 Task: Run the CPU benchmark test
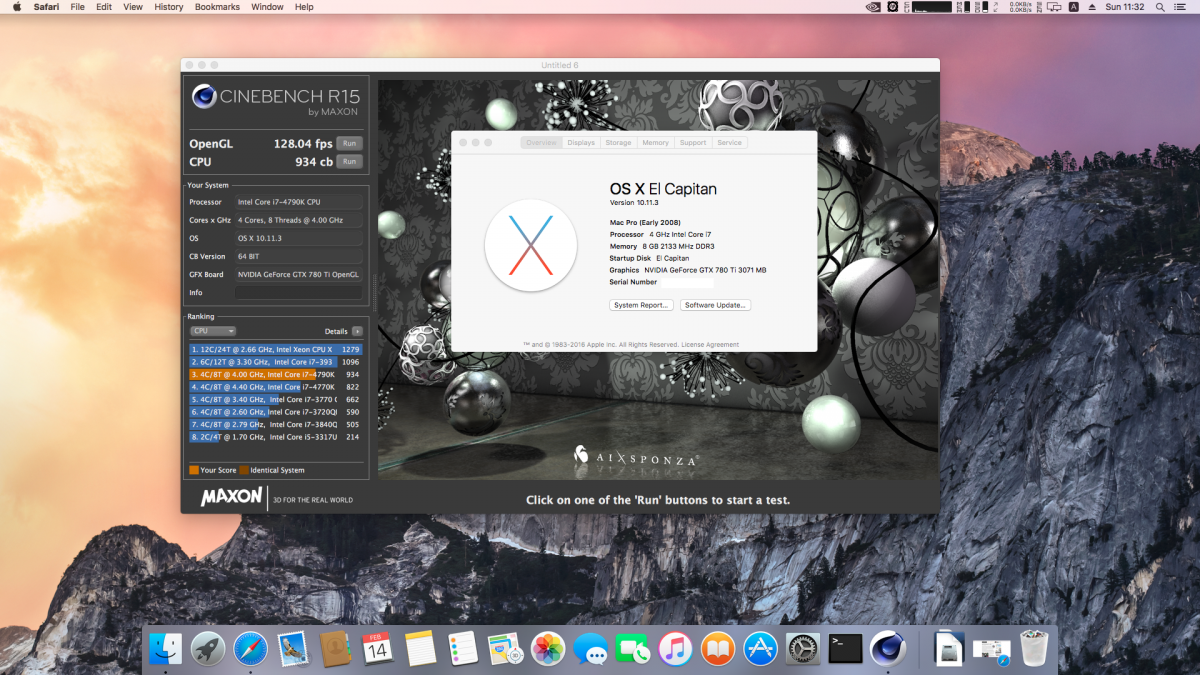tap(349, 161)
